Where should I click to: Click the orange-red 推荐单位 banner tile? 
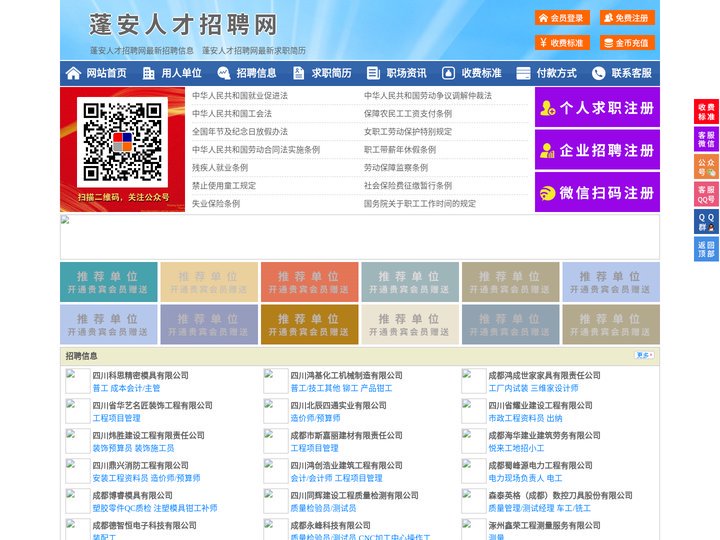pos(309,282)
